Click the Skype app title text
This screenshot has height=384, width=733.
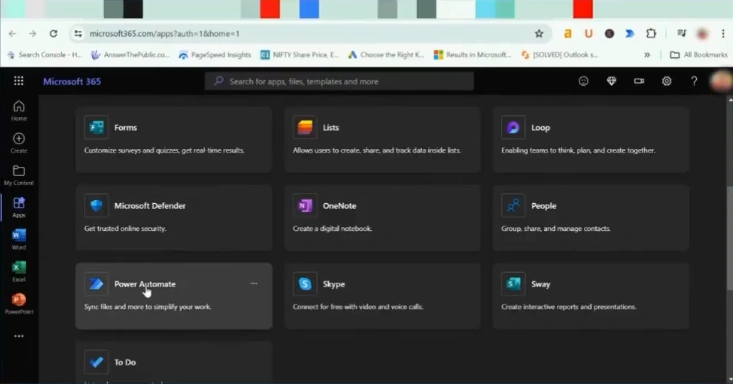click(x=334, y=284)
